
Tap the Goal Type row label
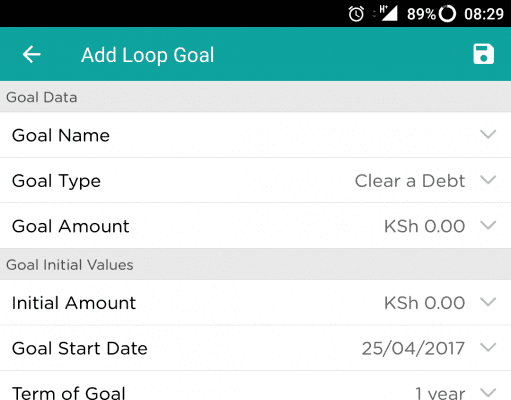pyautogui.click(x=56, y=182)
